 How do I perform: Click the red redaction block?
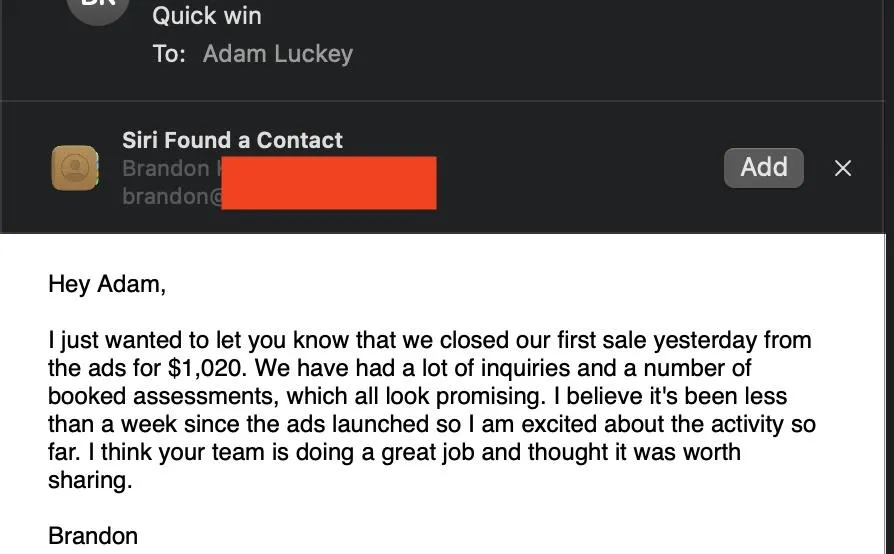pos(329,183)
